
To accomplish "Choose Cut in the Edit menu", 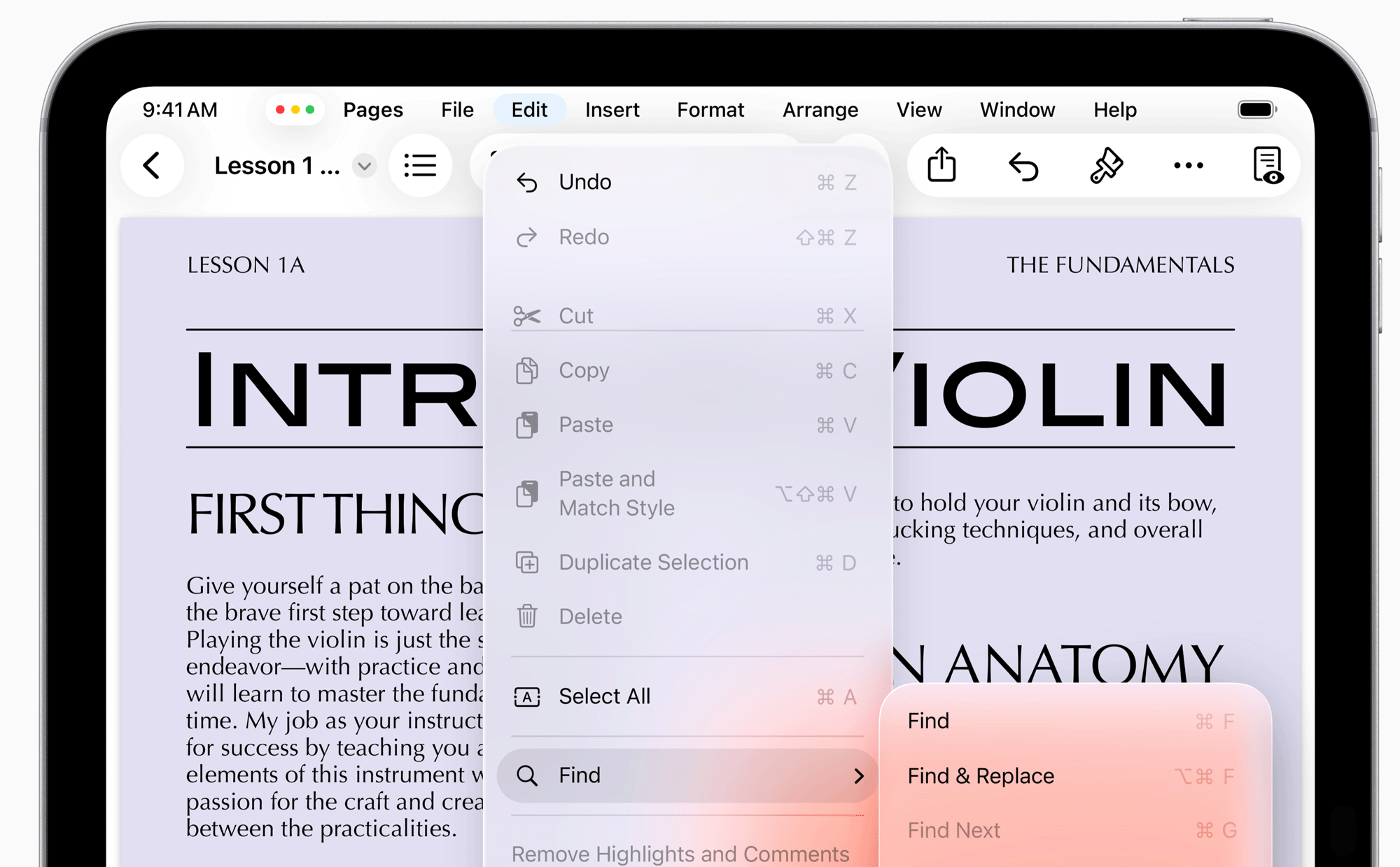I will 687,316.
